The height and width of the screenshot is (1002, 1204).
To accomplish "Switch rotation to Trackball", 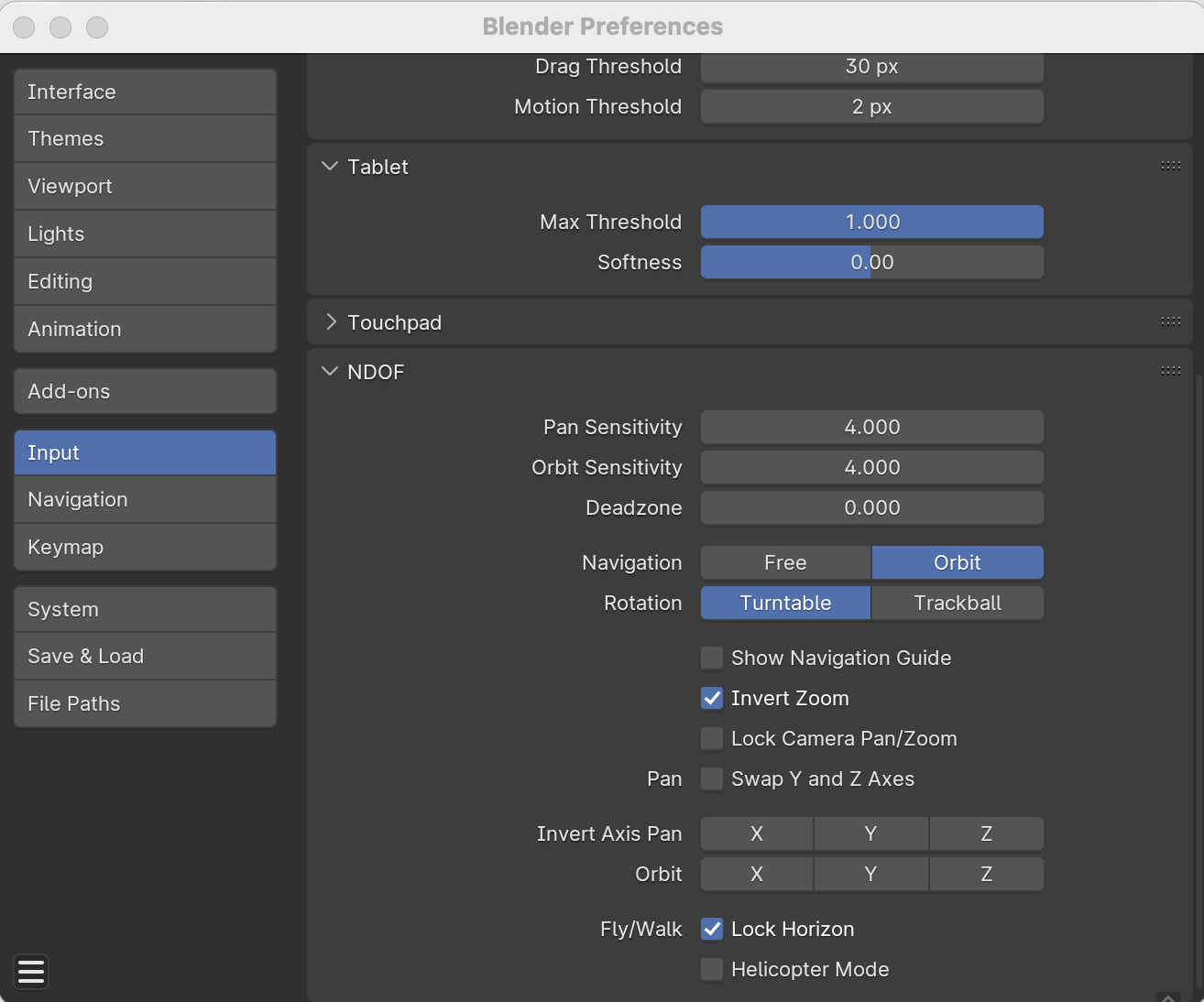I will click(958, 603).
